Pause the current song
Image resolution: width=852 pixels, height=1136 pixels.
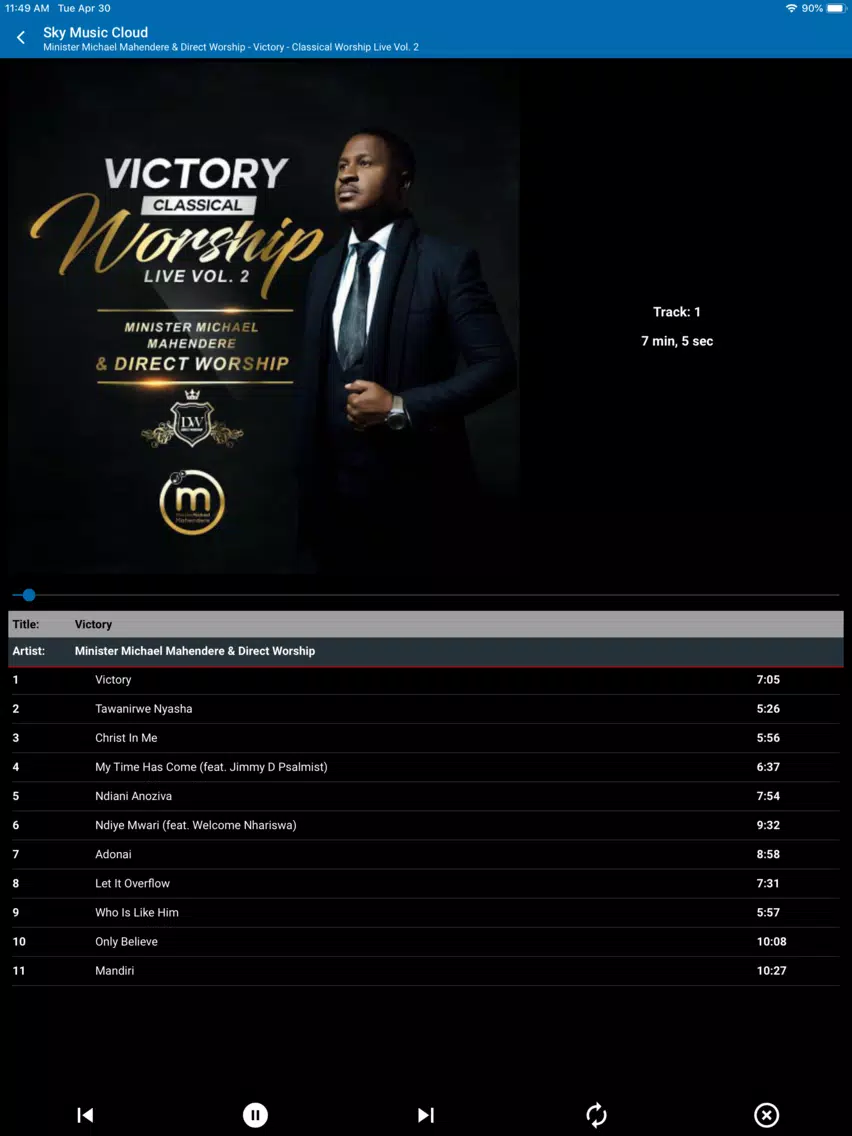point(255,1115)
